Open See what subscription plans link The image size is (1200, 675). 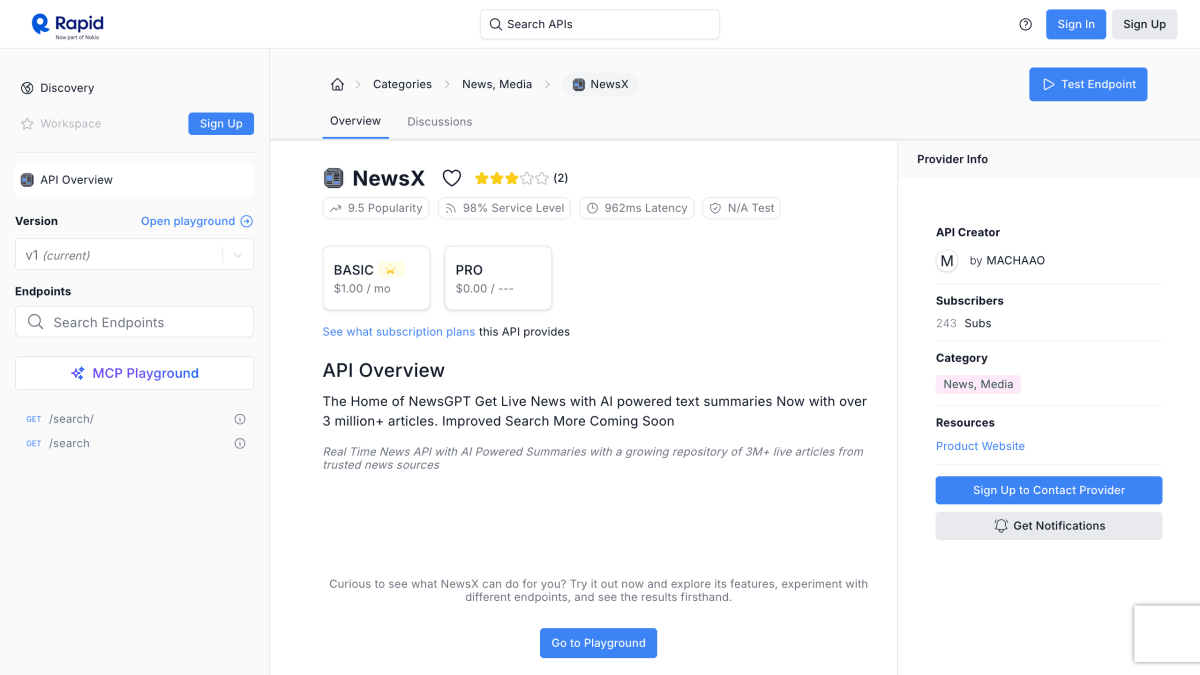[x=399, y=332]
